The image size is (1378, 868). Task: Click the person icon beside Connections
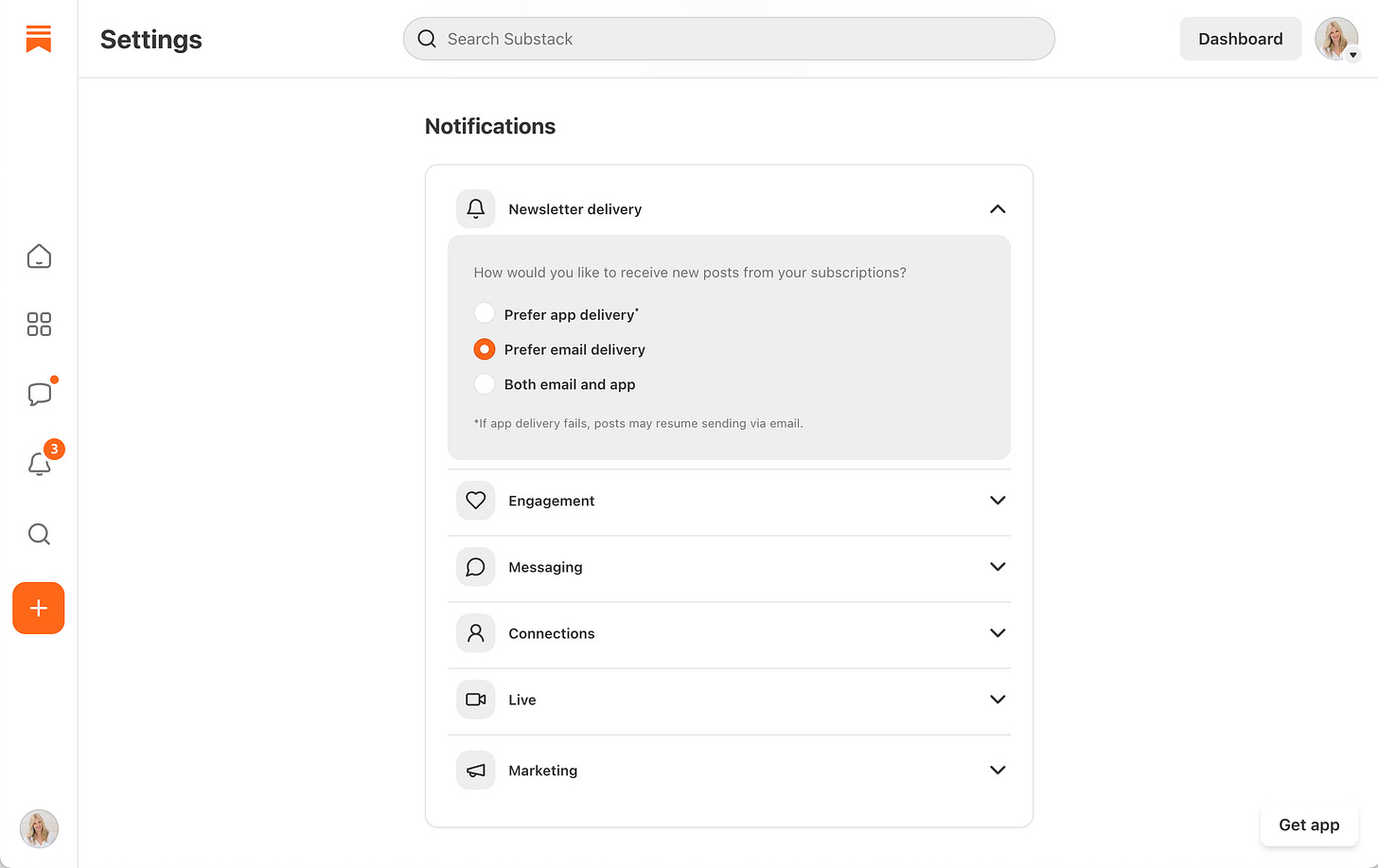(476, 633)
